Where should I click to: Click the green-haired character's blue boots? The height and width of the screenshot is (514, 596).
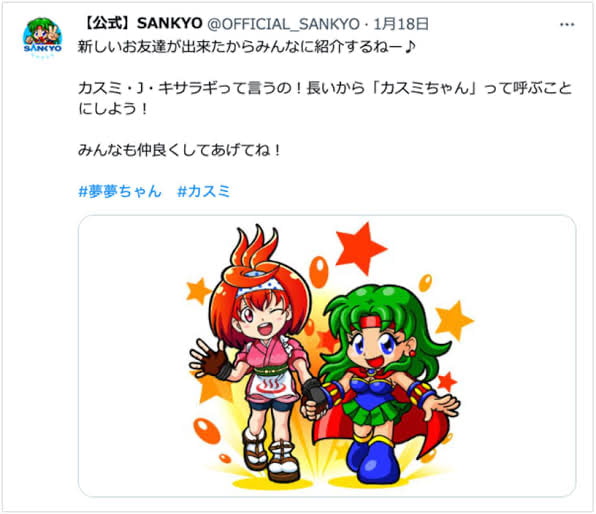[x=376, y=459]
